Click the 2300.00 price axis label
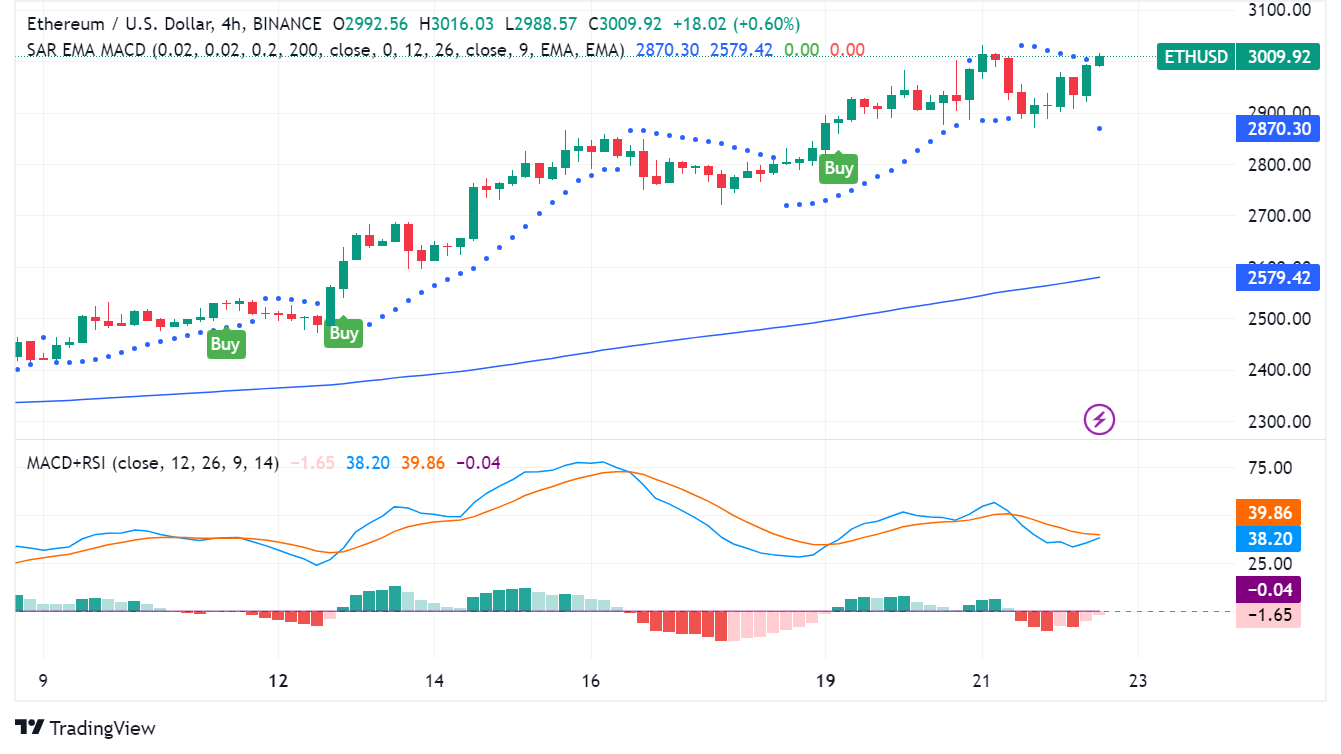This screenshot has height=754, width=1341. (1279, 421)
